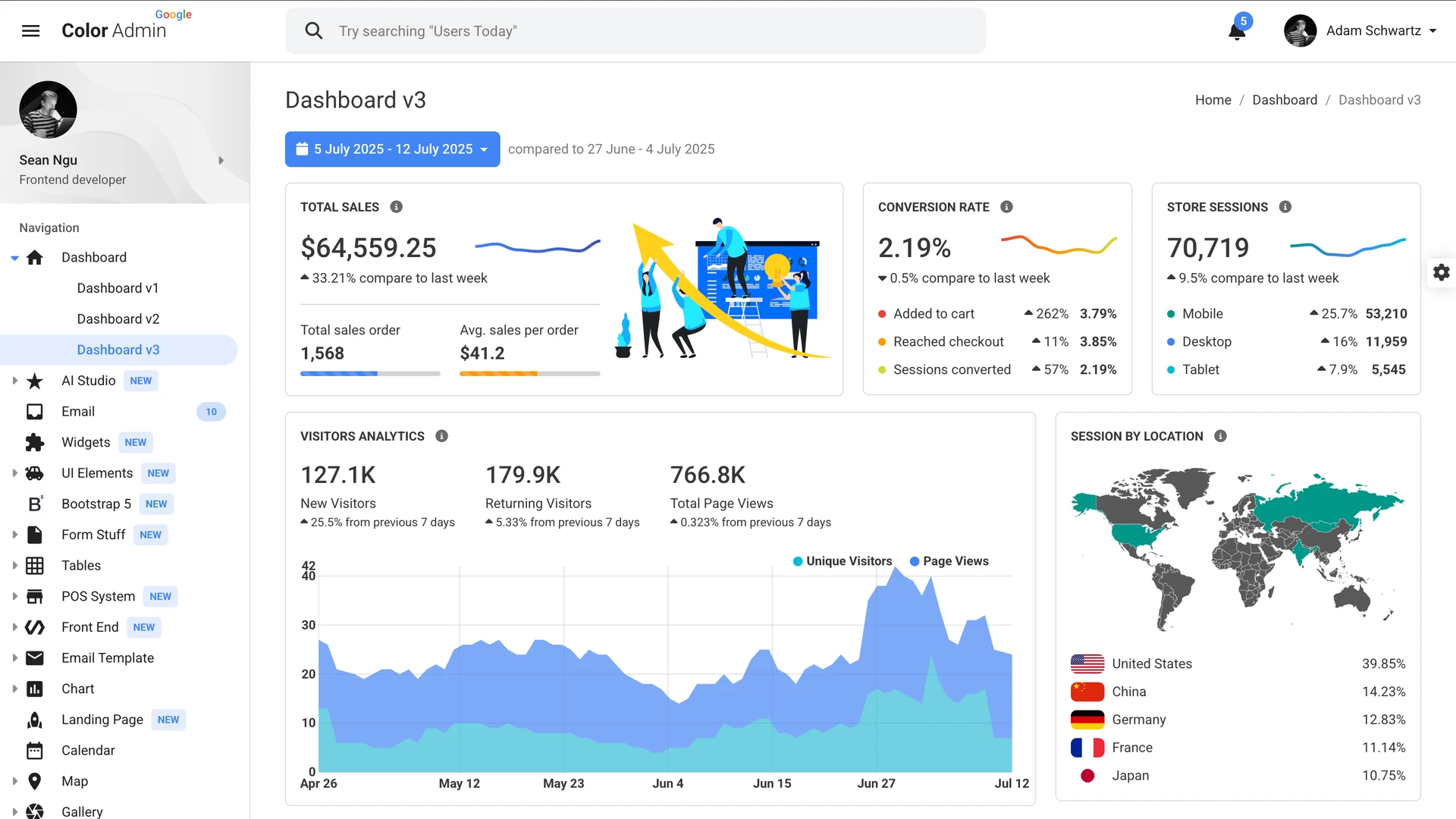1456x819 pixels.
Task: Click Adam Schwartz avatar image
Action: coord(1300,31)
